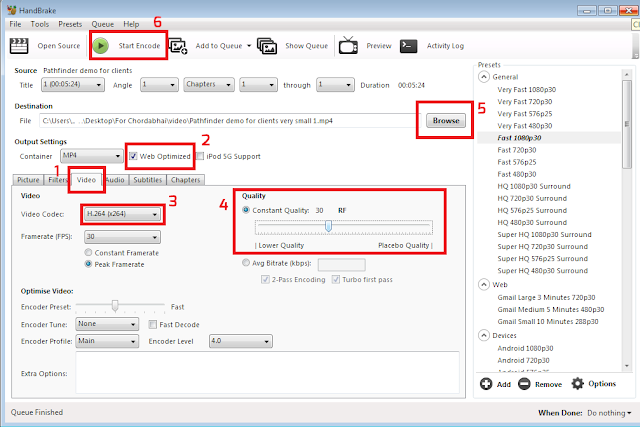
Task: Open the Title dropdown
Action: click(73, 85)
